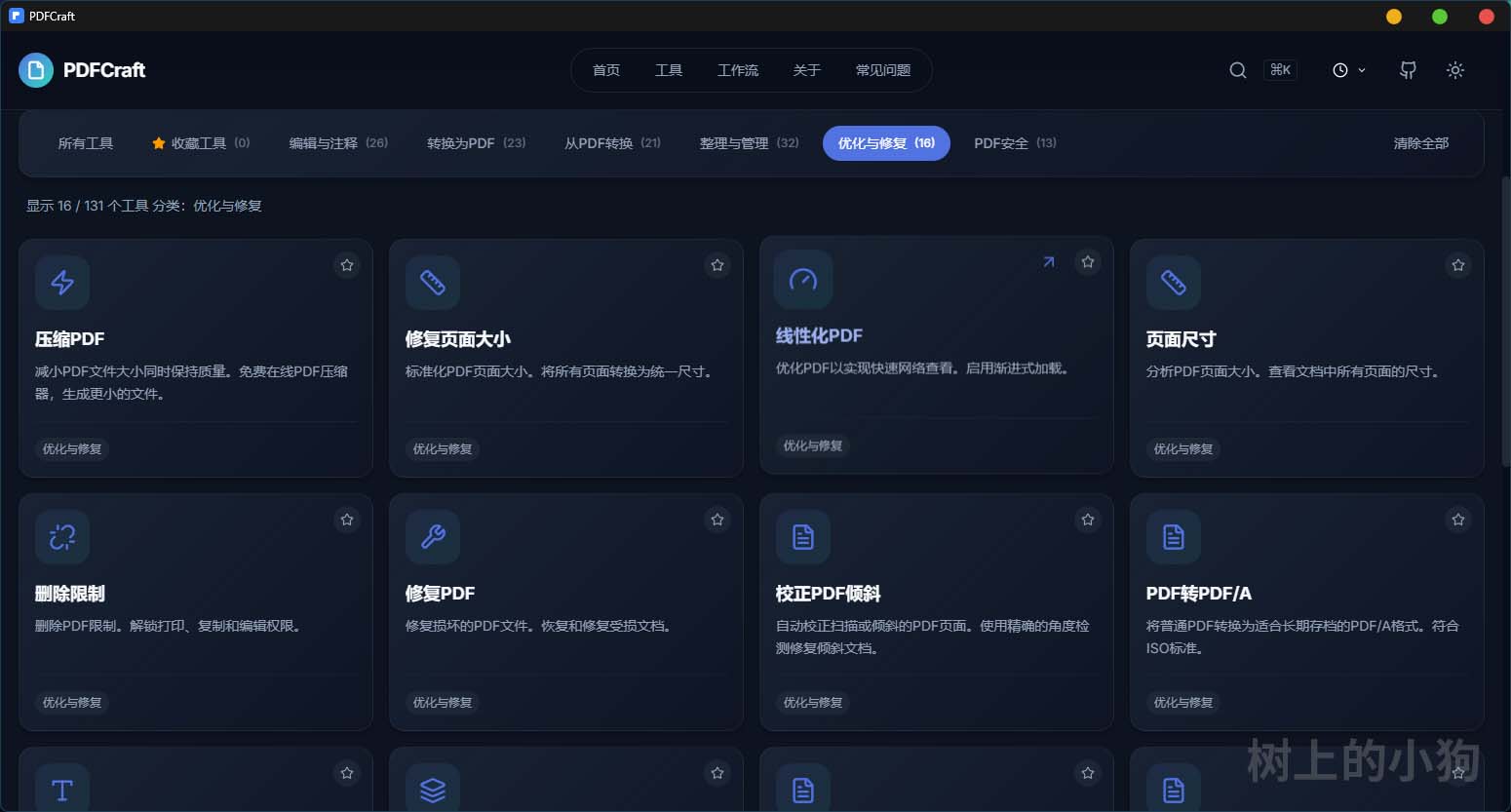
Task: Open the 压缩PDF tool title
Action: [69, 339]
